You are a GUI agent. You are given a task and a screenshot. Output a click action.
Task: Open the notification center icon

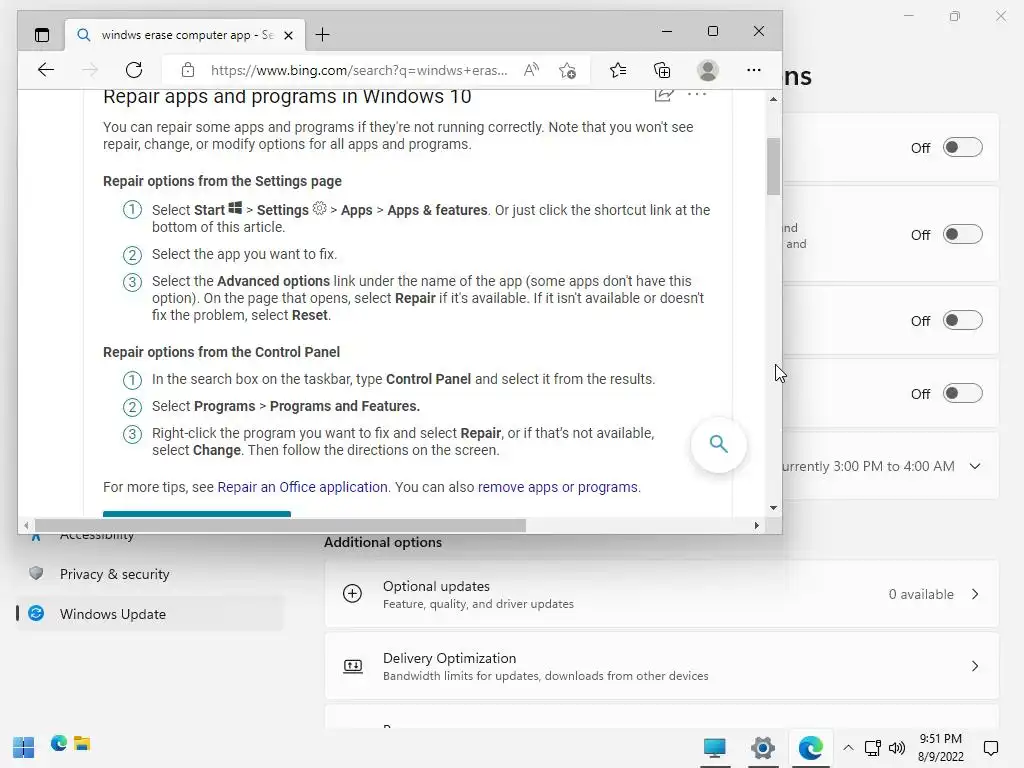[991, 748]
